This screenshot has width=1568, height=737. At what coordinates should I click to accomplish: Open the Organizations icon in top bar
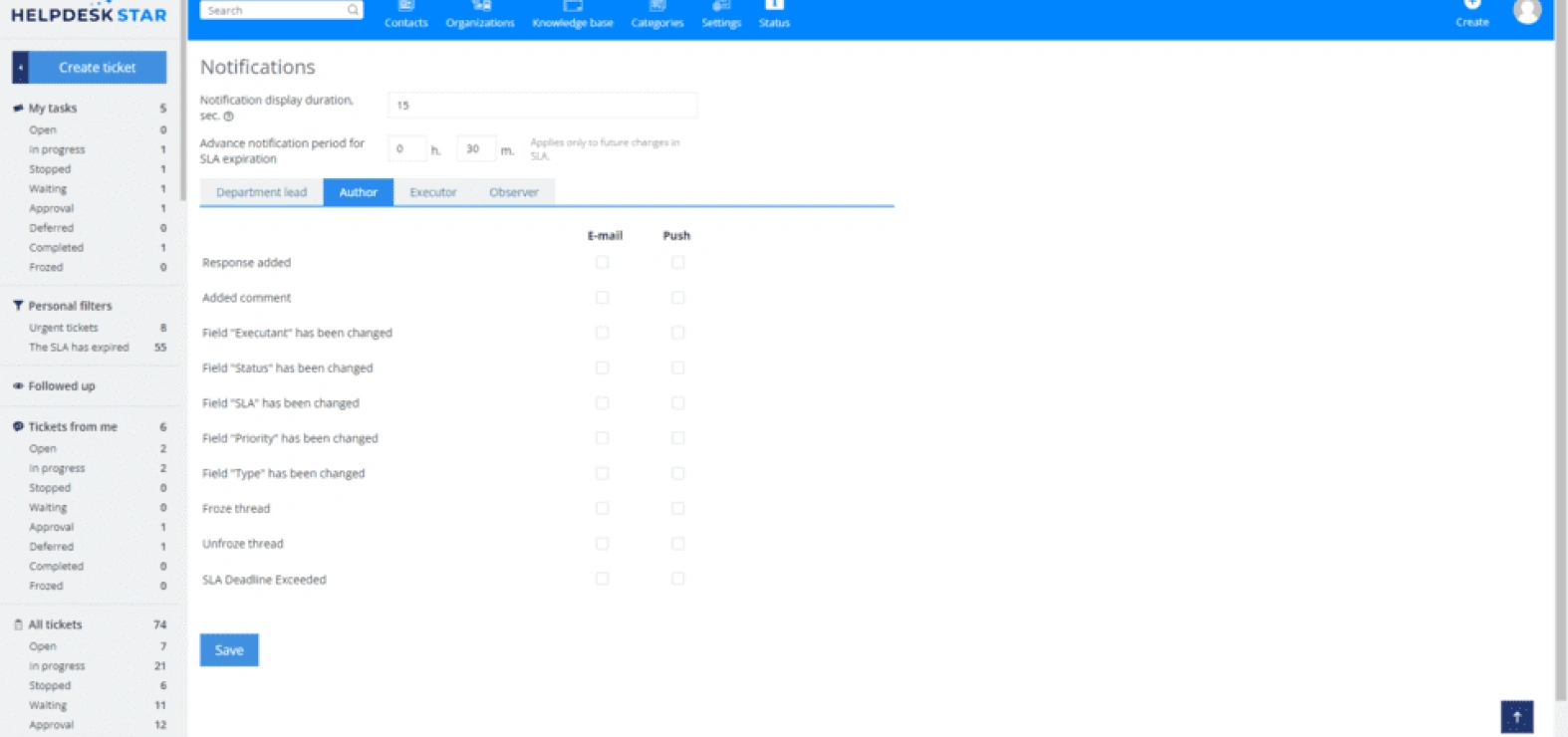[481, 6]
